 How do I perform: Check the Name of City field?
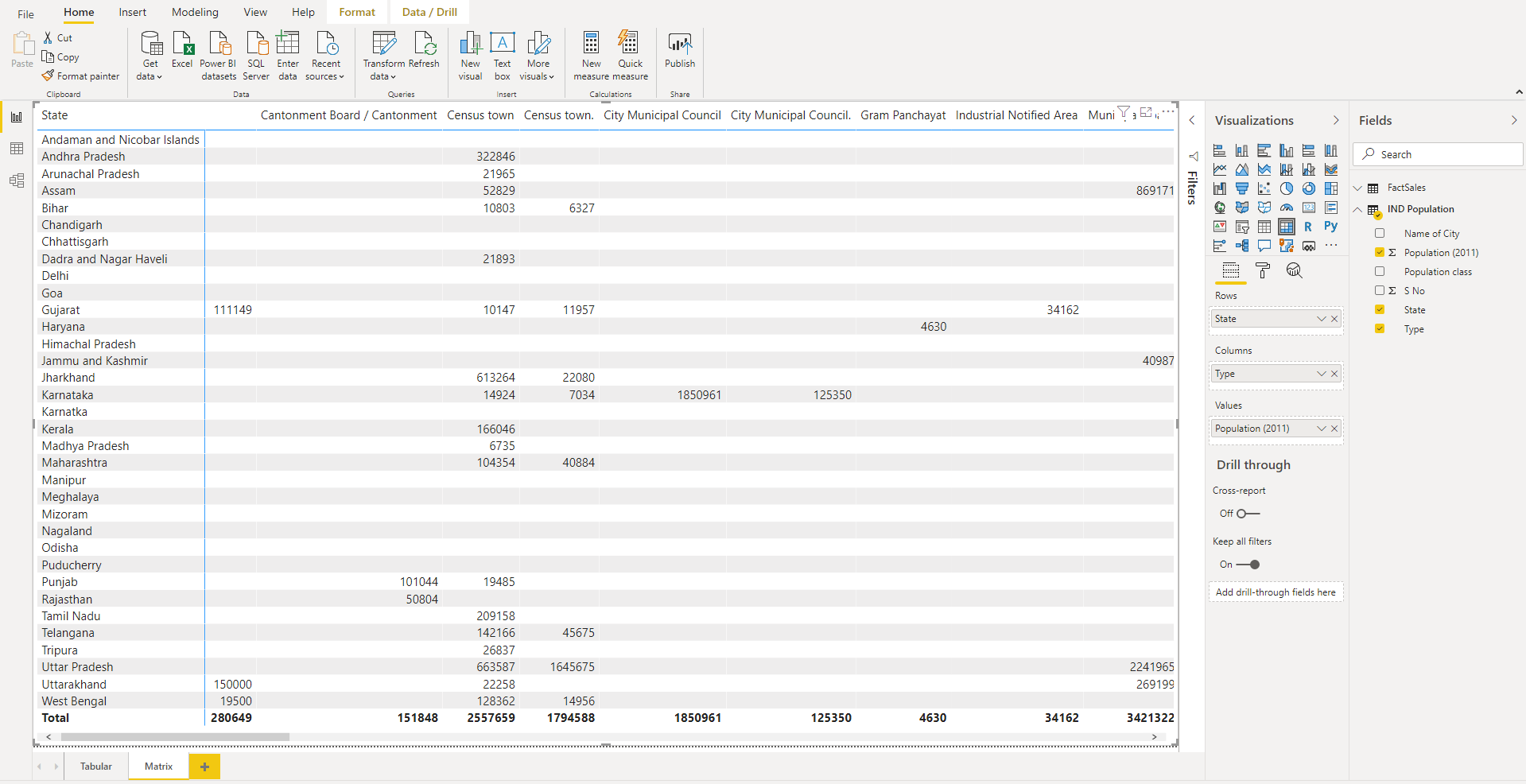tap(1380, 233)
